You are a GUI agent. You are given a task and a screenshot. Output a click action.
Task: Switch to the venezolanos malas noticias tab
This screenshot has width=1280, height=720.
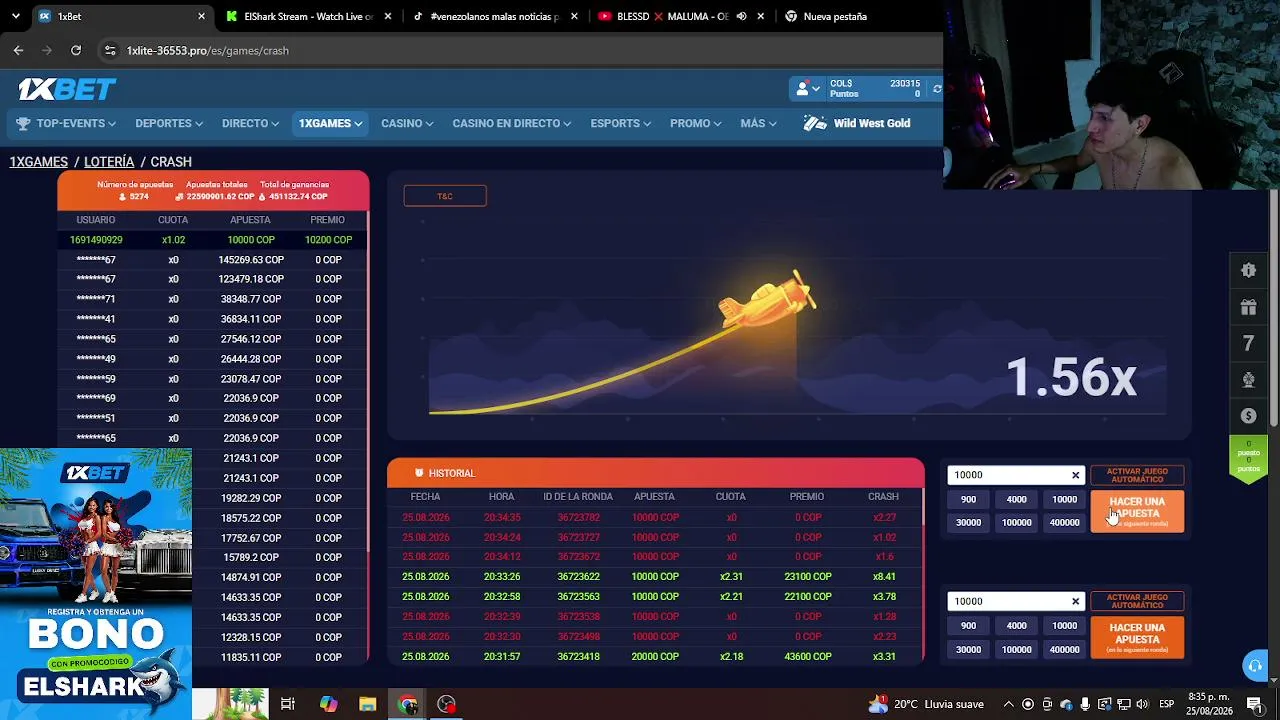[x=490, y=16]
